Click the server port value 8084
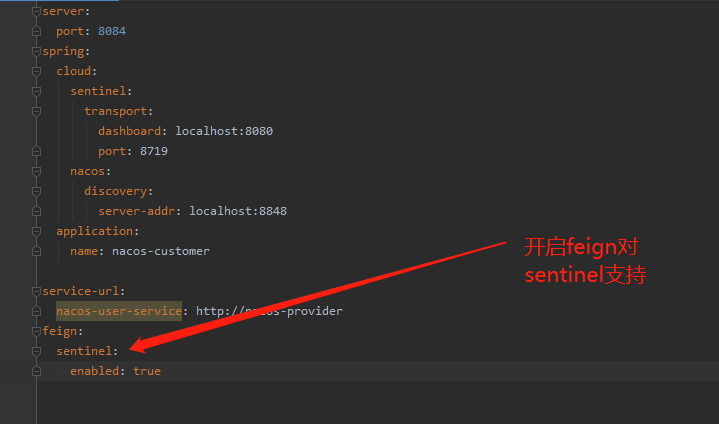719x424 pixels. click(x=111, y=31)
